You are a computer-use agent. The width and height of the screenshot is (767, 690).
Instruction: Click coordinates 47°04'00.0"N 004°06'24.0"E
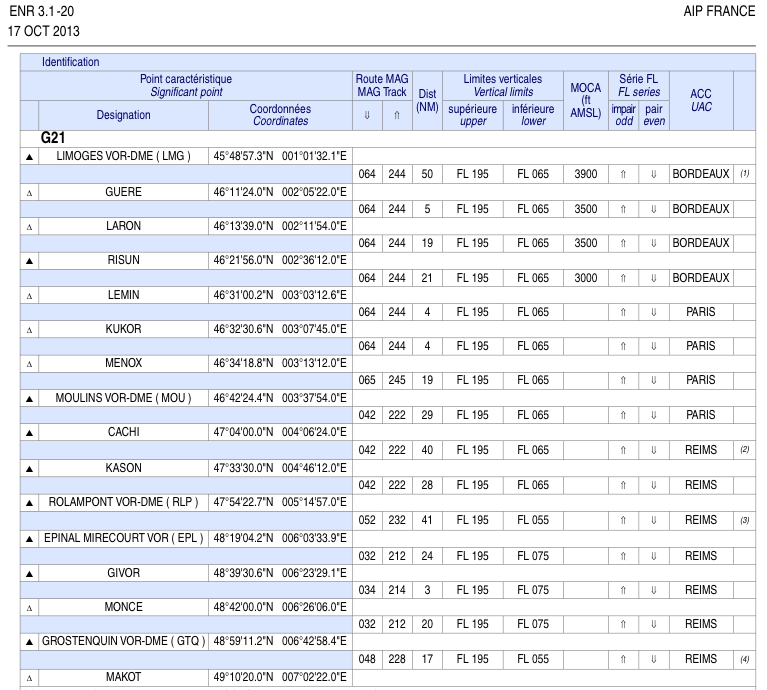[x=280, y=432]
